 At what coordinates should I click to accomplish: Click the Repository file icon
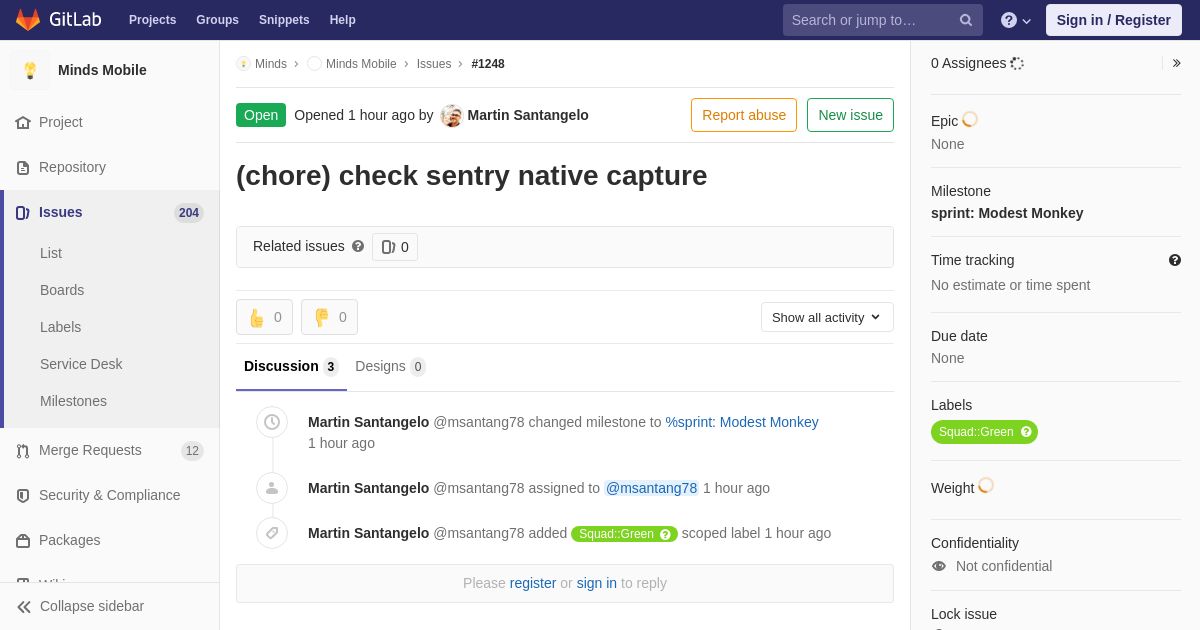(23, 167)
